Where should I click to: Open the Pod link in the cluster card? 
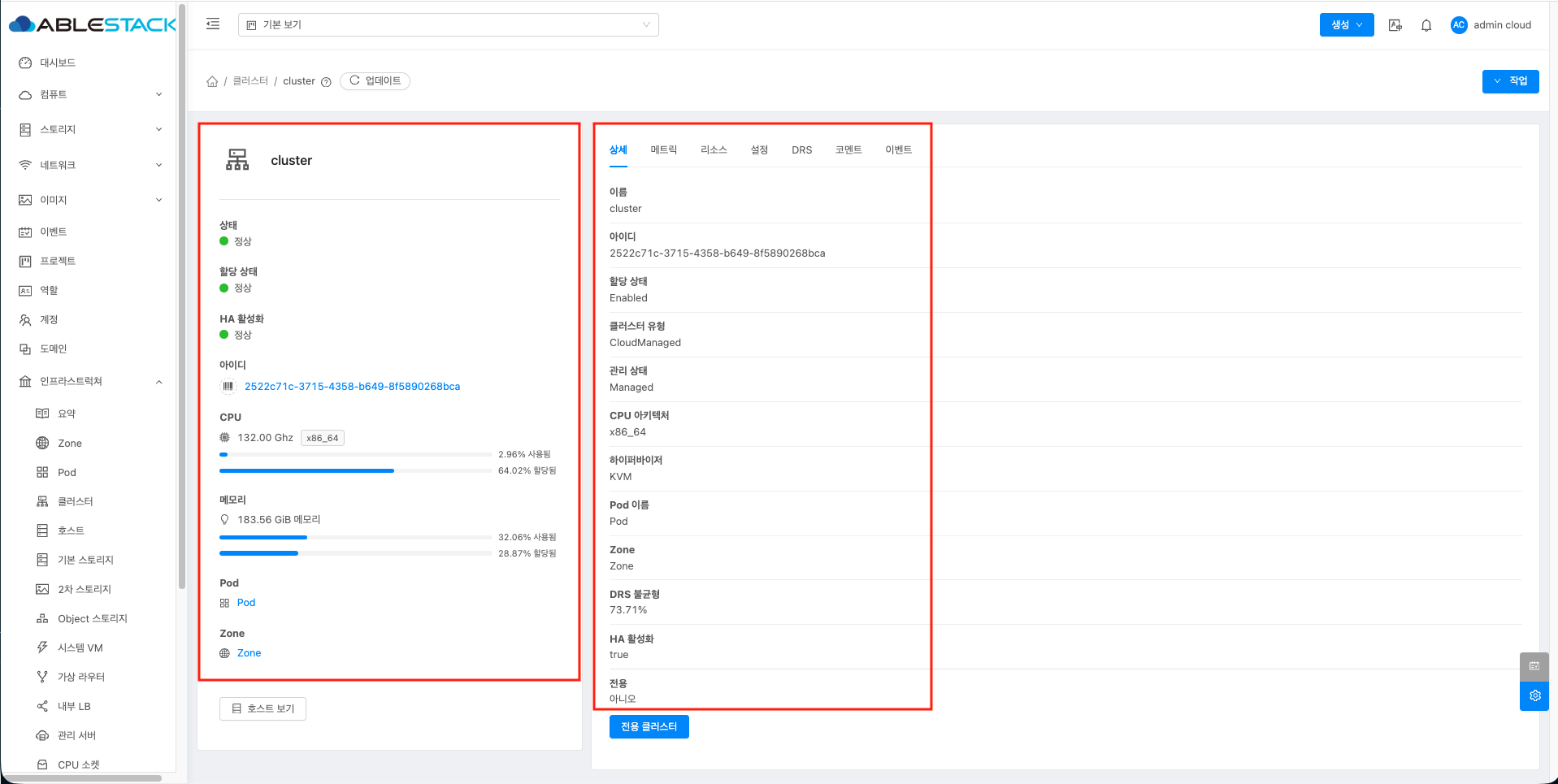246,603
